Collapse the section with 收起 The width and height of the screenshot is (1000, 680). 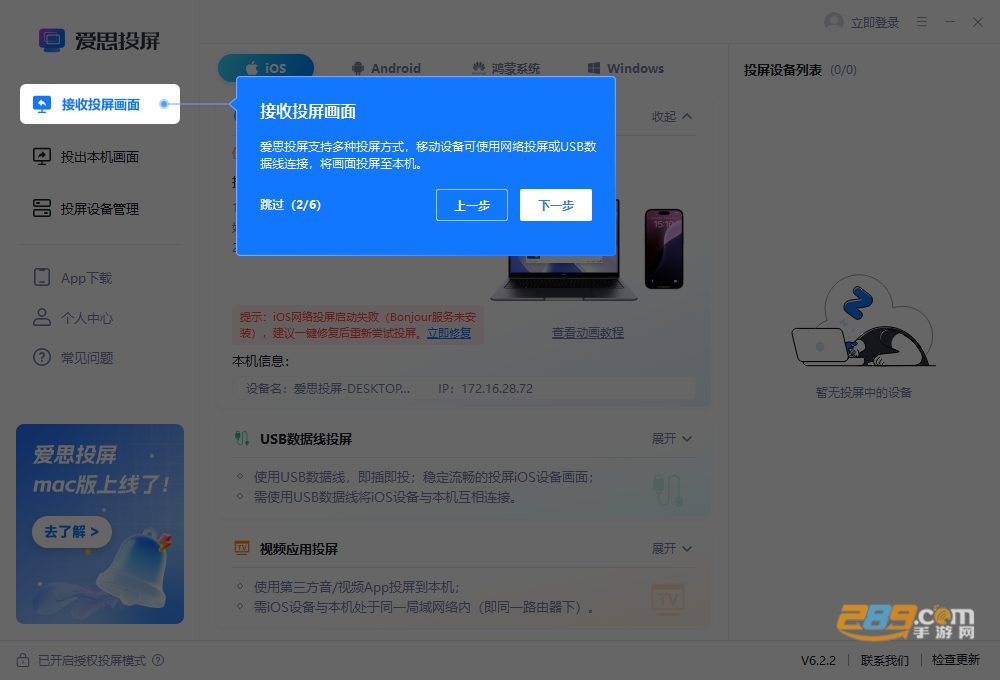point(672,116)
